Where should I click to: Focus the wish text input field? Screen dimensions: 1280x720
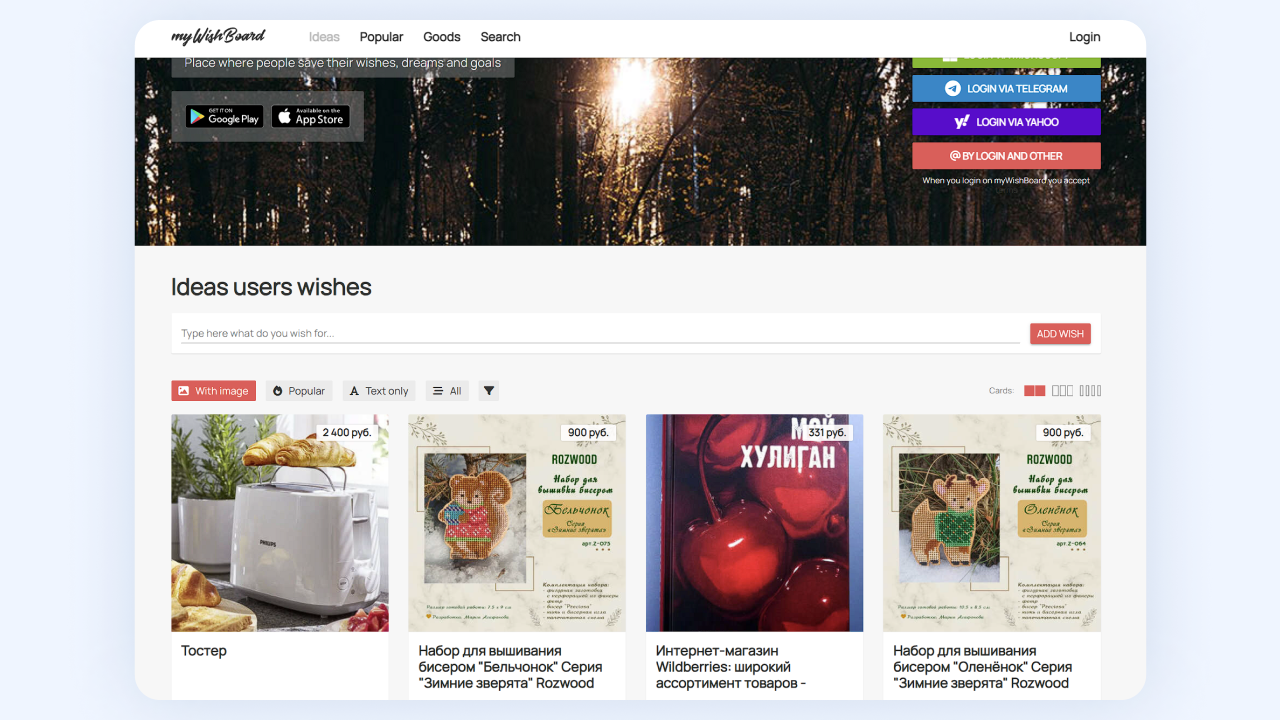[x=600, y=333]
